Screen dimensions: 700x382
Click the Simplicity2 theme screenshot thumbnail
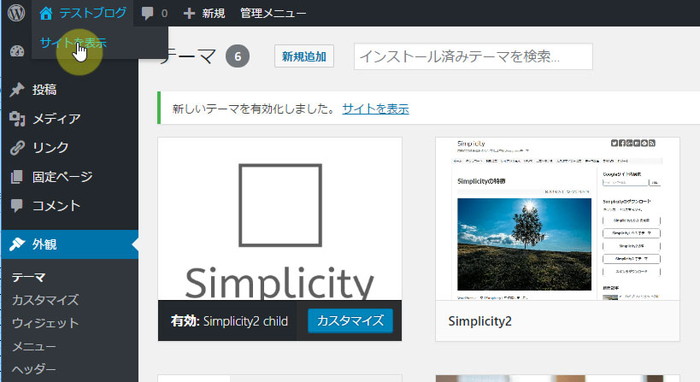click(558, 219)
